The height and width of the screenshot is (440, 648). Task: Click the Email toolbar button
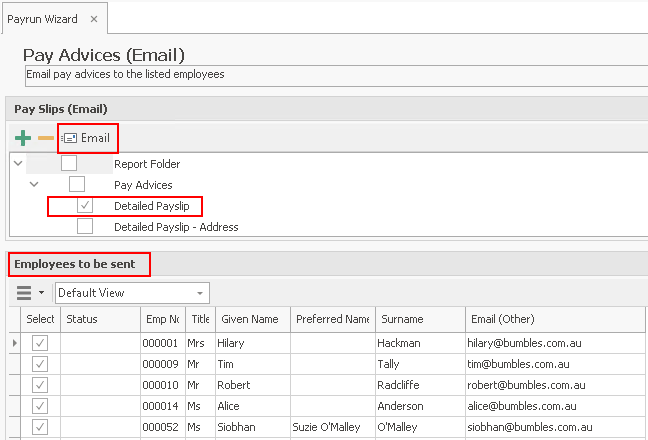(86, 138)
